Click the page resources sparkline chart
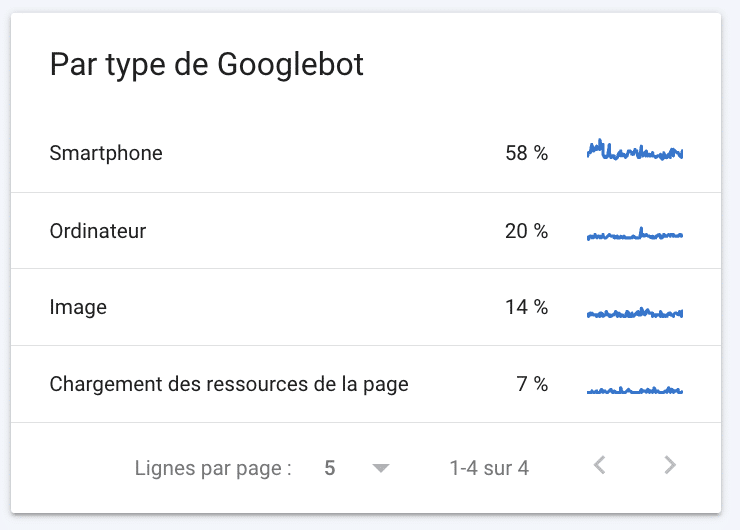Image resolution: width=740 pixels, height=530 pixels. [x=635, y=390]
